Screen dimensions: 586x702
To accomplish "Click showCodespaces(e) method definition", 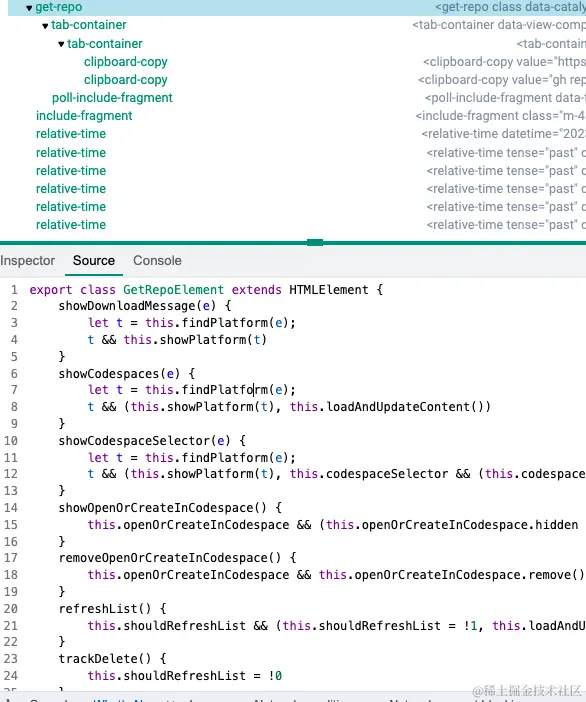I will coord(119,374).
